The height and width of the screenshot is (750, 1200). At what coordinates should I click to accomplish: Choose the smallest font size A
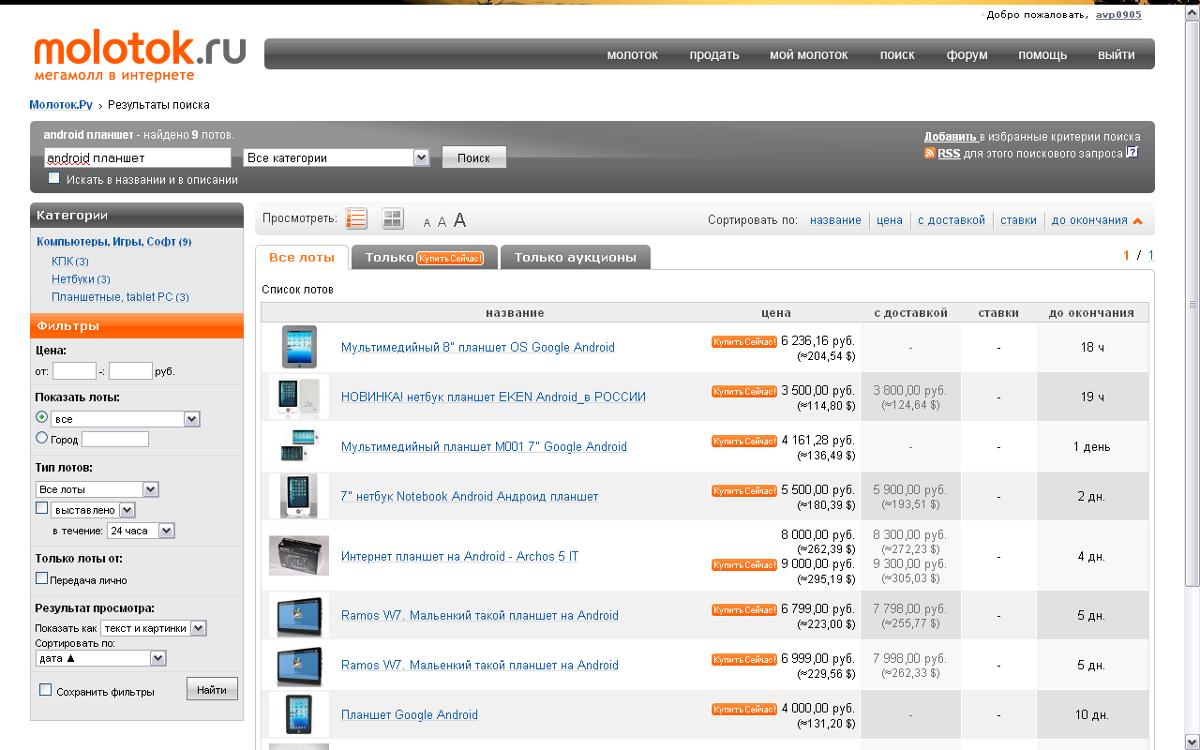tap(427, 223)
